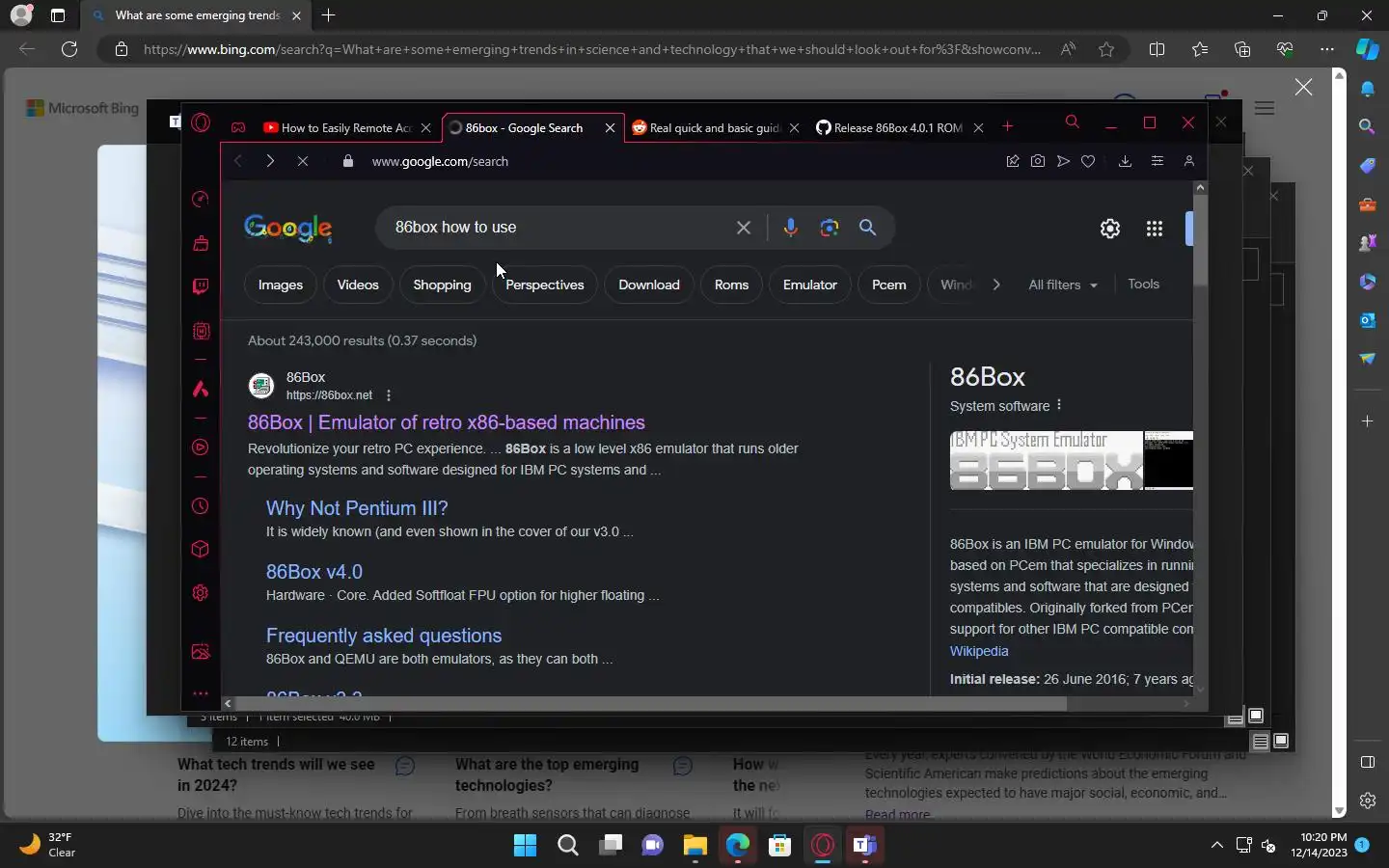Screen dimensions: 1389x868
Task: Click Google Lens image search icon
Action: click(829, 228)
